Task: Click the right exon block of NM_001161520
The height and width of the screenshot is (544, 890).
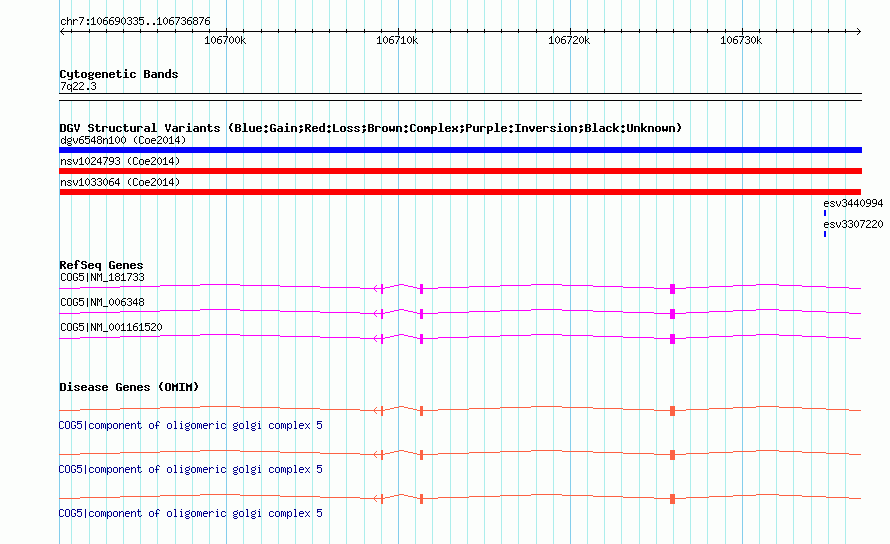Action: pos(673,339)
